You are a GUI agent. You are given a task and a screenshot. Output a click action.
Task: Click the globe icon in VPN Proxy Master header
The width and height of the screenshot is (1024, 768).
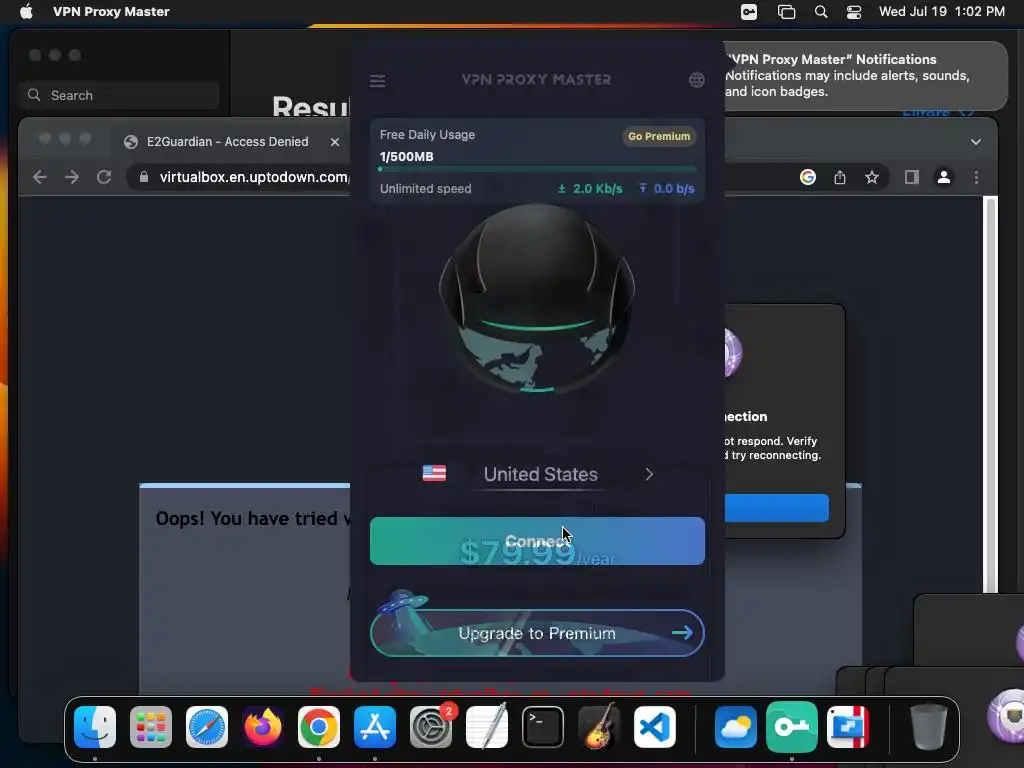(697, 80)
